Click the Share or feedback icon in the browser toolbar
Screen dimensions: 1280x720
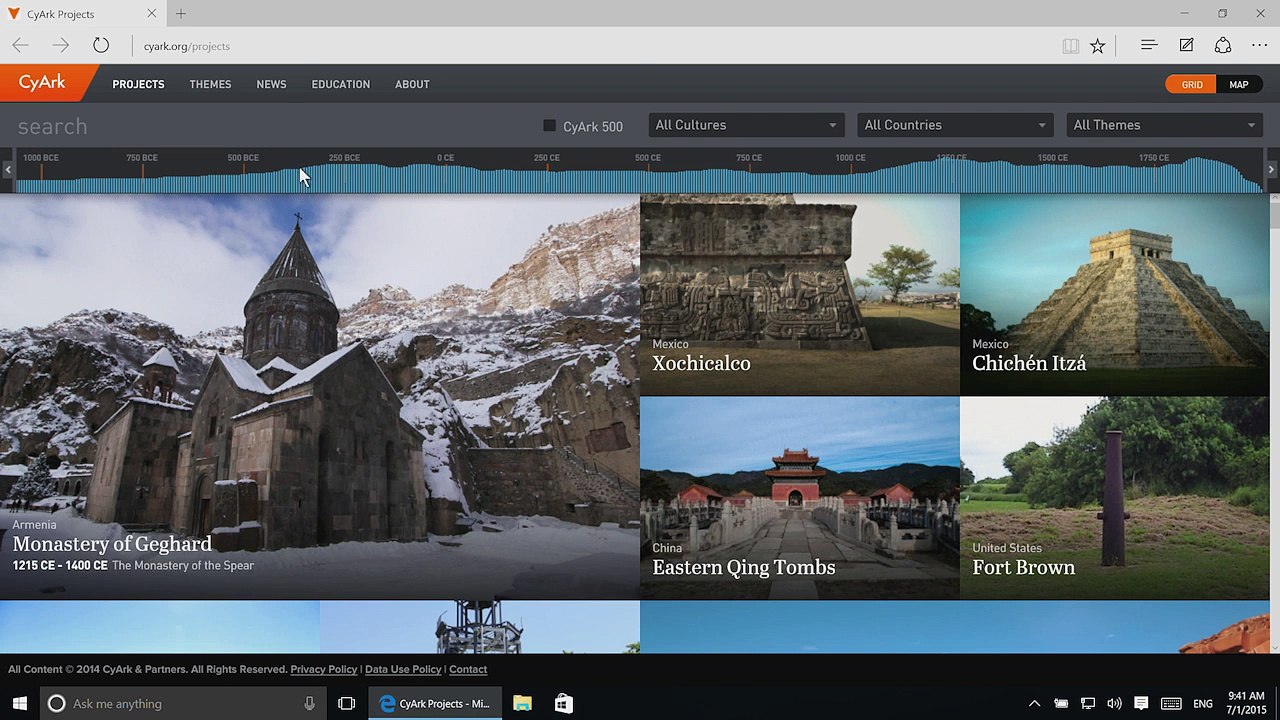(x=1222, y=45)
